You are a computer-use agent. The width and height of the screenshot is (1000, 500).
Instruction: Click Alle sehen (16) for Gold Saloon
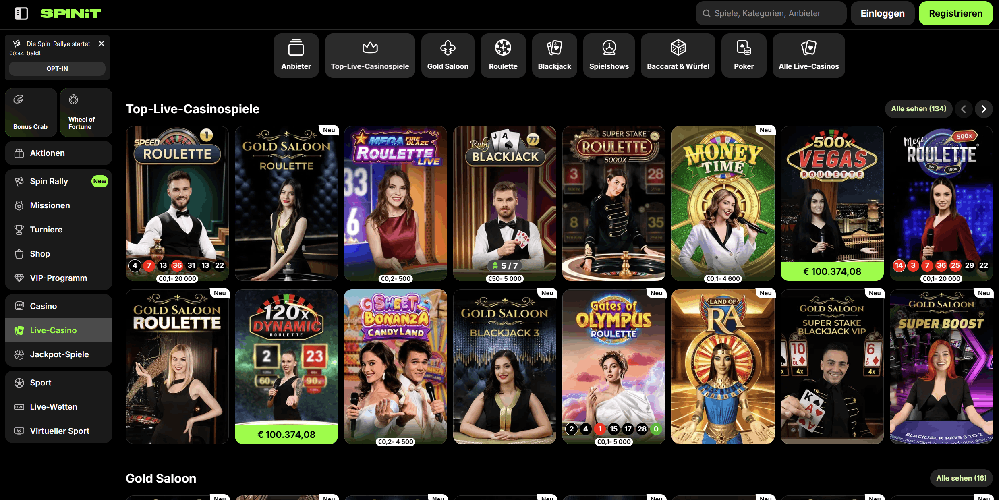click(961, 478)
